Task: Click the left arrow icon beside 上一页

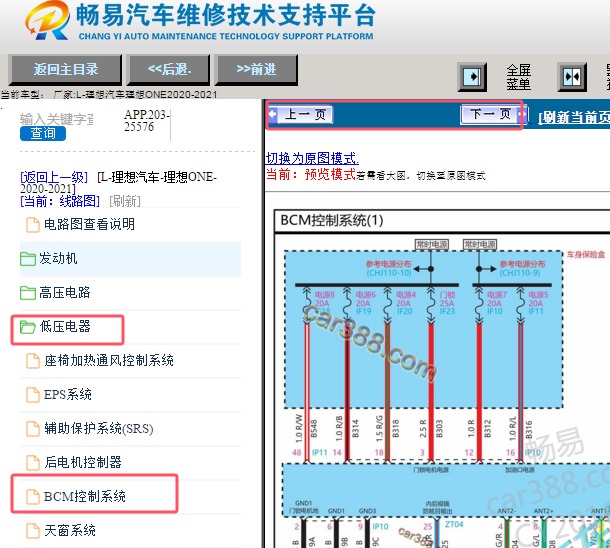Action: click(x=273, y=114)
